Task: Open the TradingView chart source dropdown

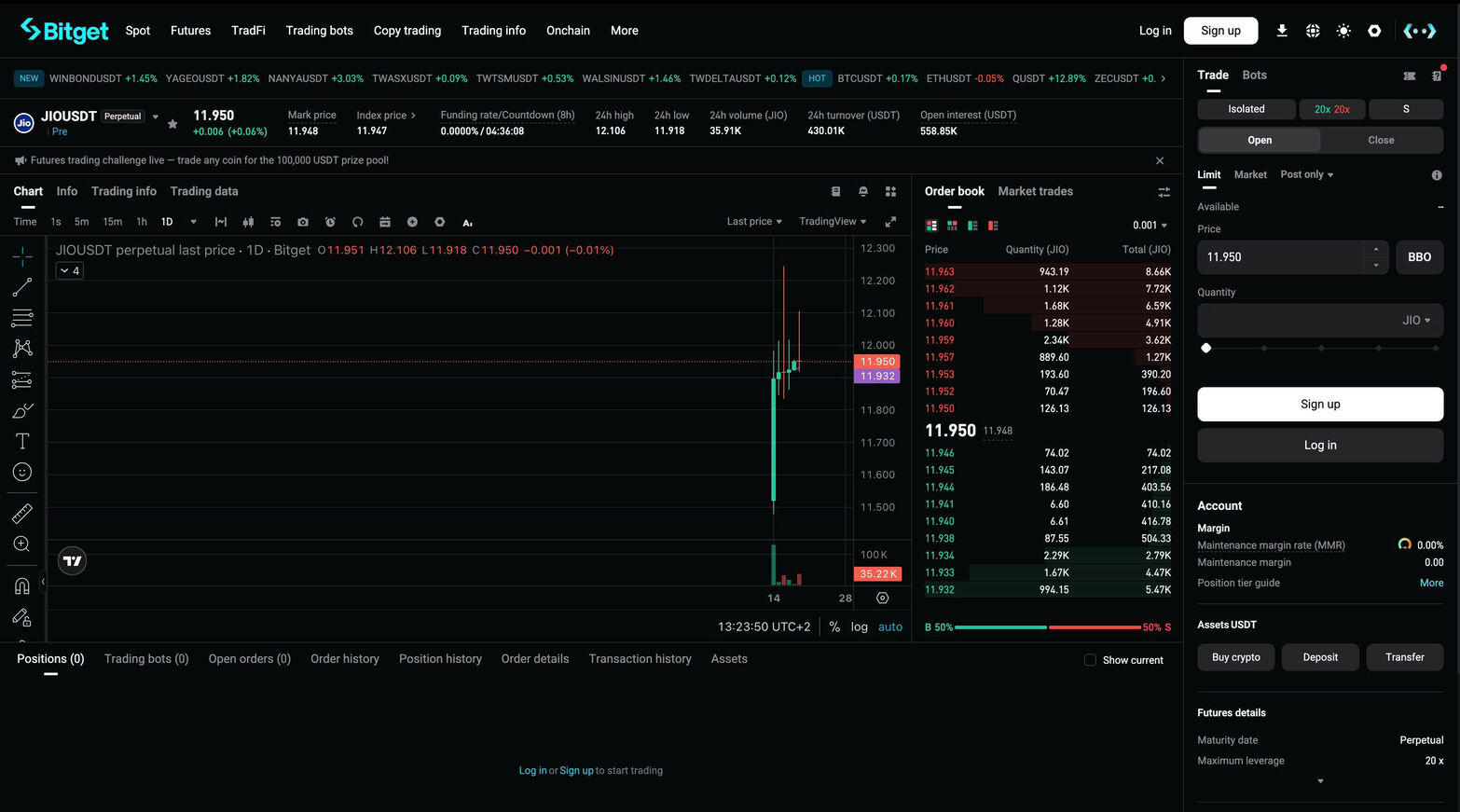Action: (833, 222)
